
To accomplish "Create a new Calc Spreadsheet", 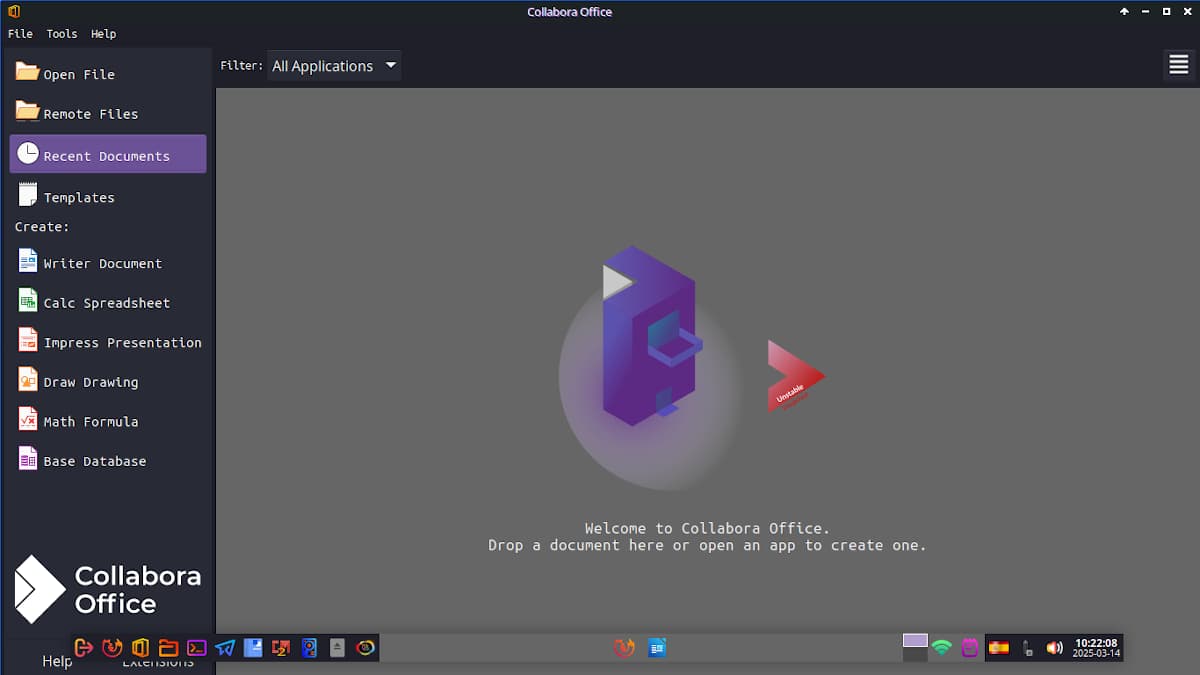I will (x=106, y=302).
